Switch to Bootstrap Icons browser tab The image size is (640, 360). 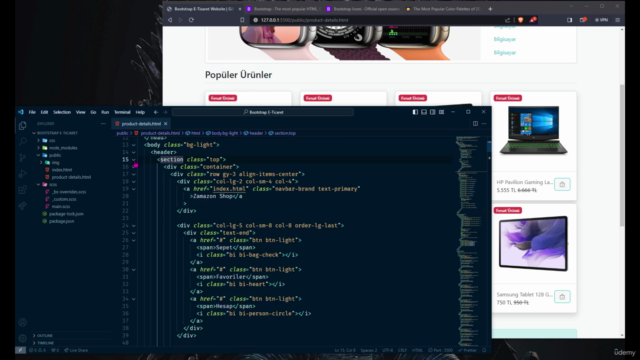tap(362, 9)
